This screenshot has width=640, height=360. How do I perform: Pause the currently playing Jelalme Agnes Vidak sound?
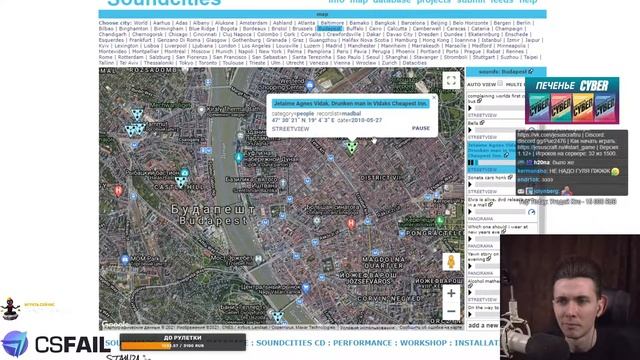click(x=471, y=162)
